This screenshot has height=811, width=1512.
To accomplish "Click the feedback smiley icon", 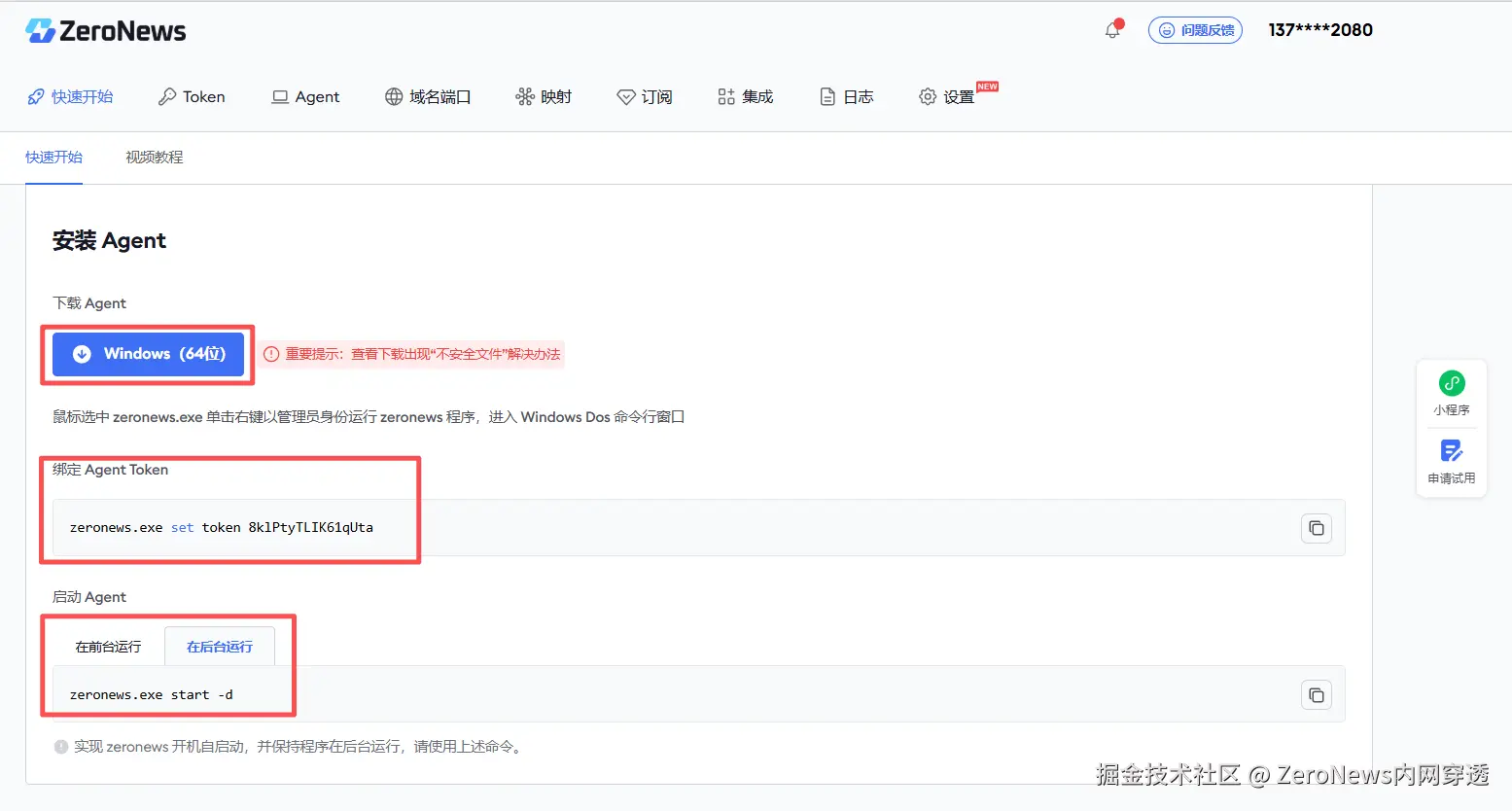I will click(x=1166, y=30).
